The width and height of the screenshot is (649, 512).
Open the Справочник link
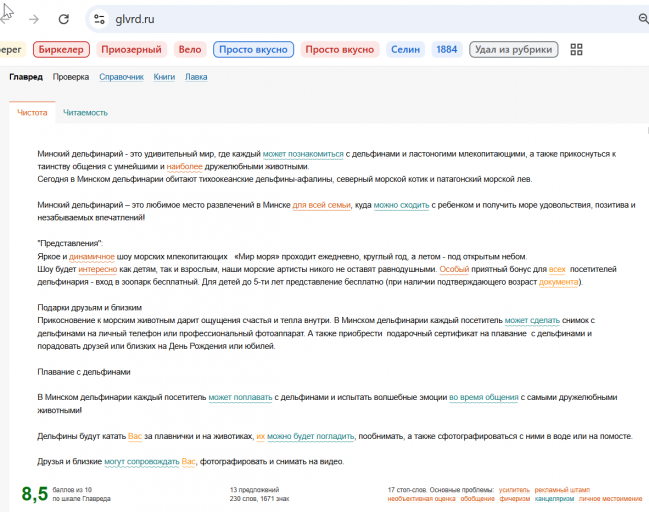pyautogui.click(x=121, y=77)
